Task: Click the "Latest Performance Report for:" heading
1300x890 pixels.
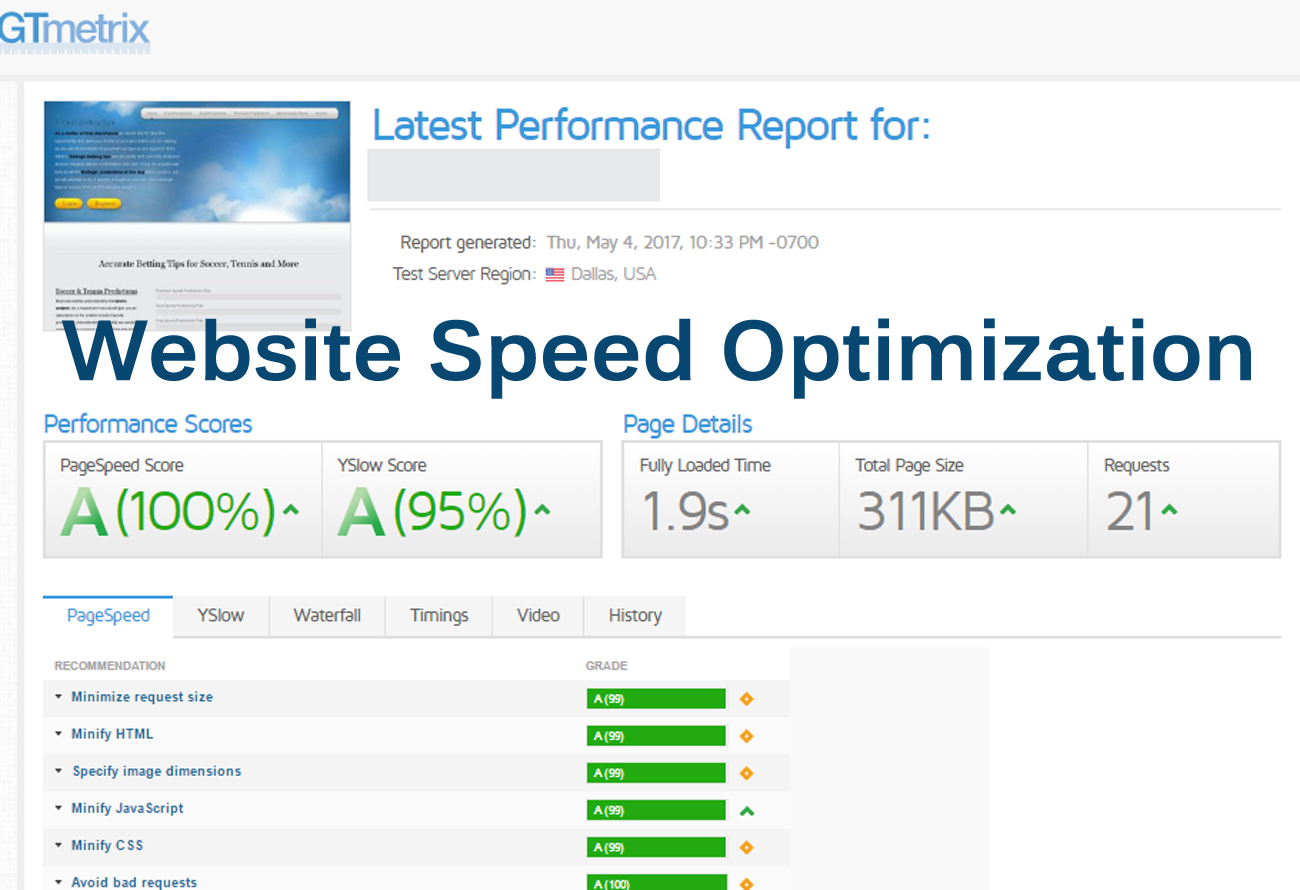Action: (x=651, y=126)
